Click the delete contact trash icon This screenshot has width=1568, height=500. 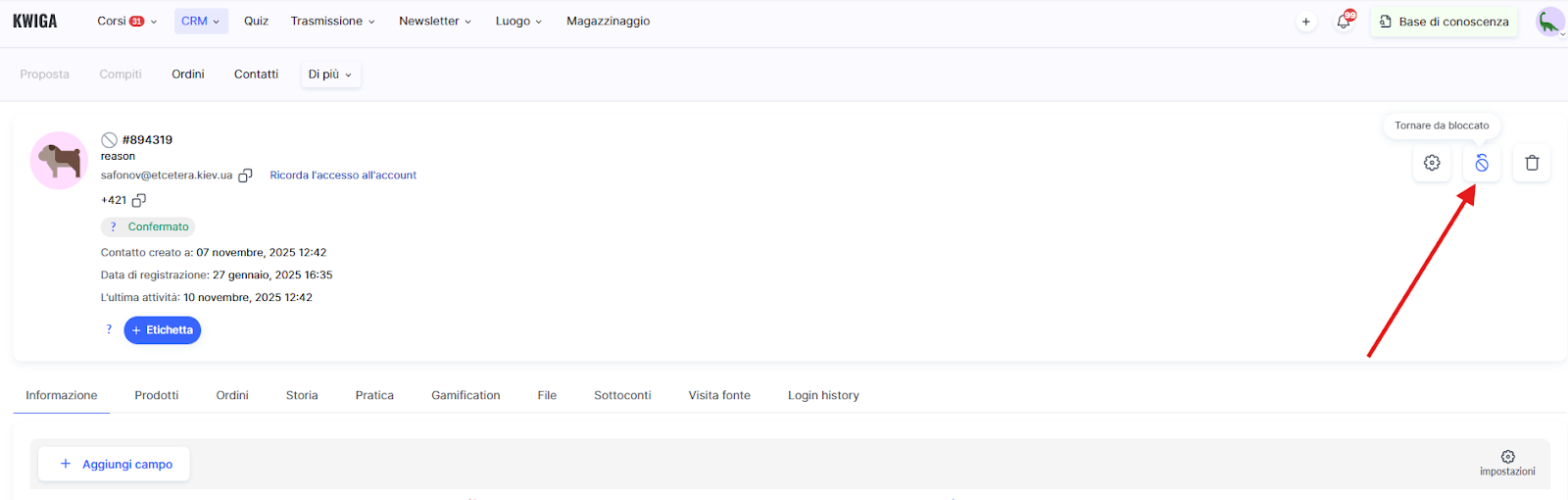1532,163
